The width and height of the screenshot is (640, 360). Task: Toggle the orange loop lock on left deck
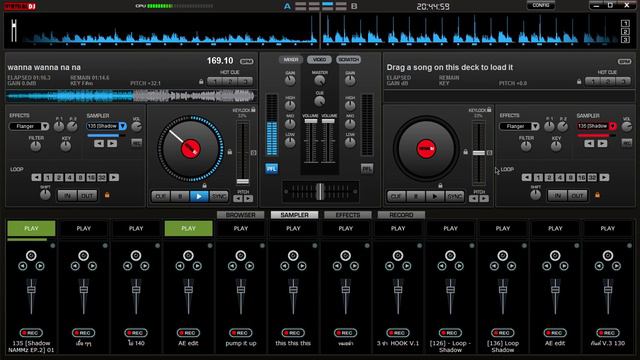pyautogui.click(x=107, y=195)
